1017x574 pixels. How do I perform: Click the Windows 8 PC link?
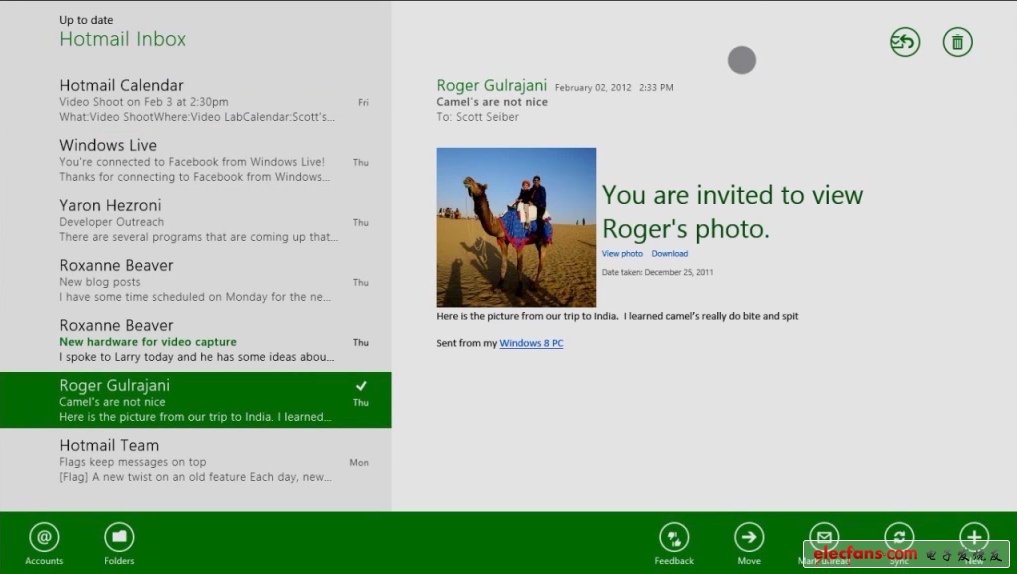point(531,343)
